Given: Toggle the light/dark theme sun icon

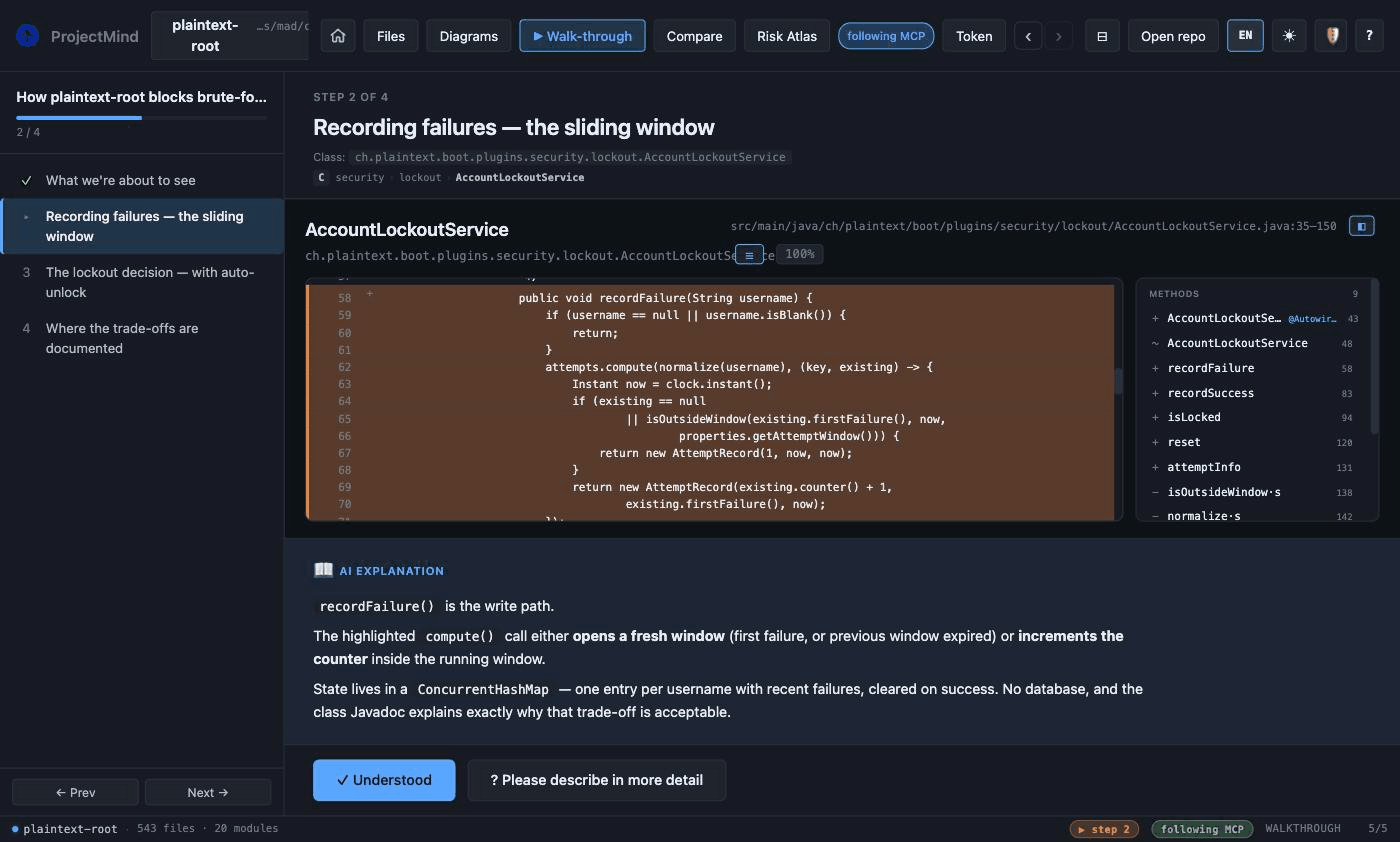Looking at the screenshot, I should 1289,36.
